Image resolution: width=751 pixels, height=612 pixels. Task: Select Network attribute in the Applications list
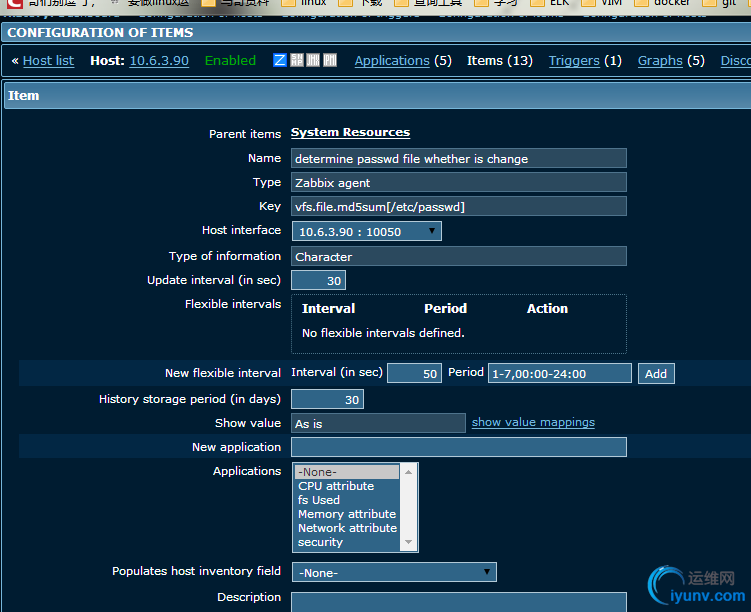tap(347, 528)
